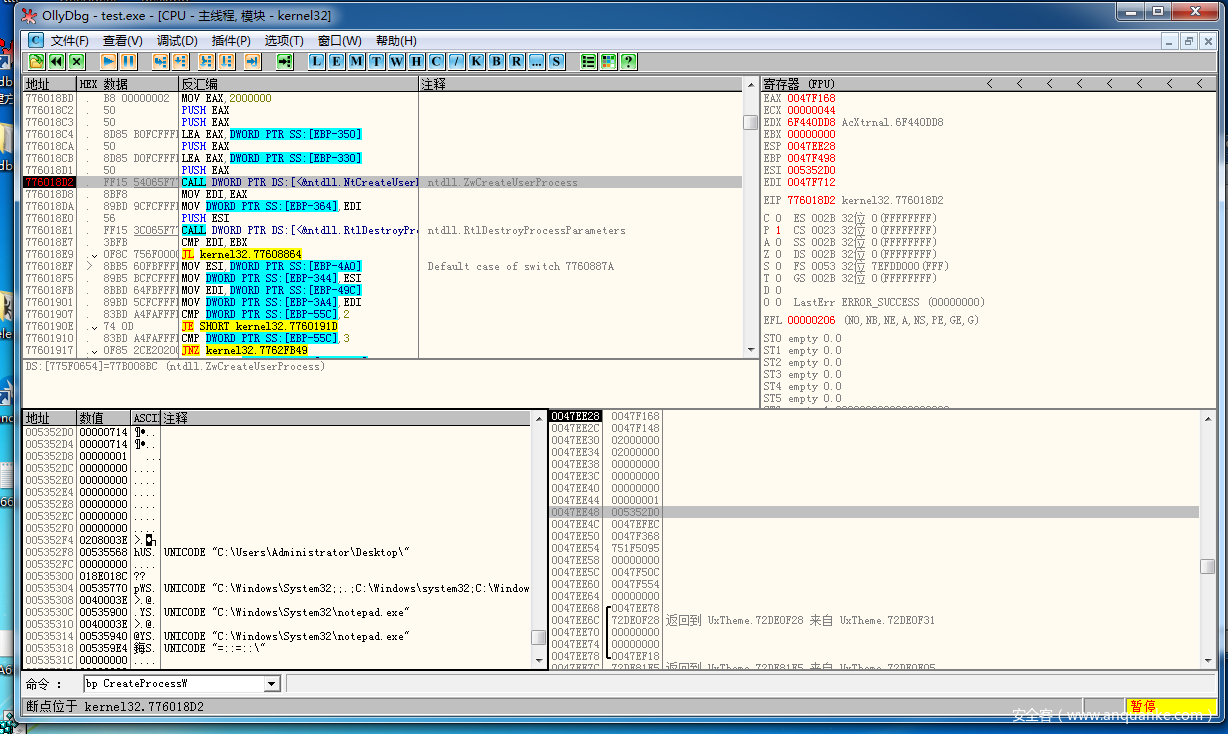This screenshot has height=734, width=1228.
Task: Show Call stack (K button)
Action: [477, 62]
